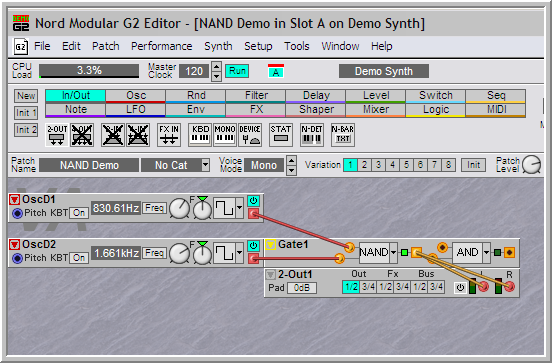Image resolution: width=552 pixels, height=363 pixels.
Task: Click OscD2 fine tune knob
Action: (202, 255)
